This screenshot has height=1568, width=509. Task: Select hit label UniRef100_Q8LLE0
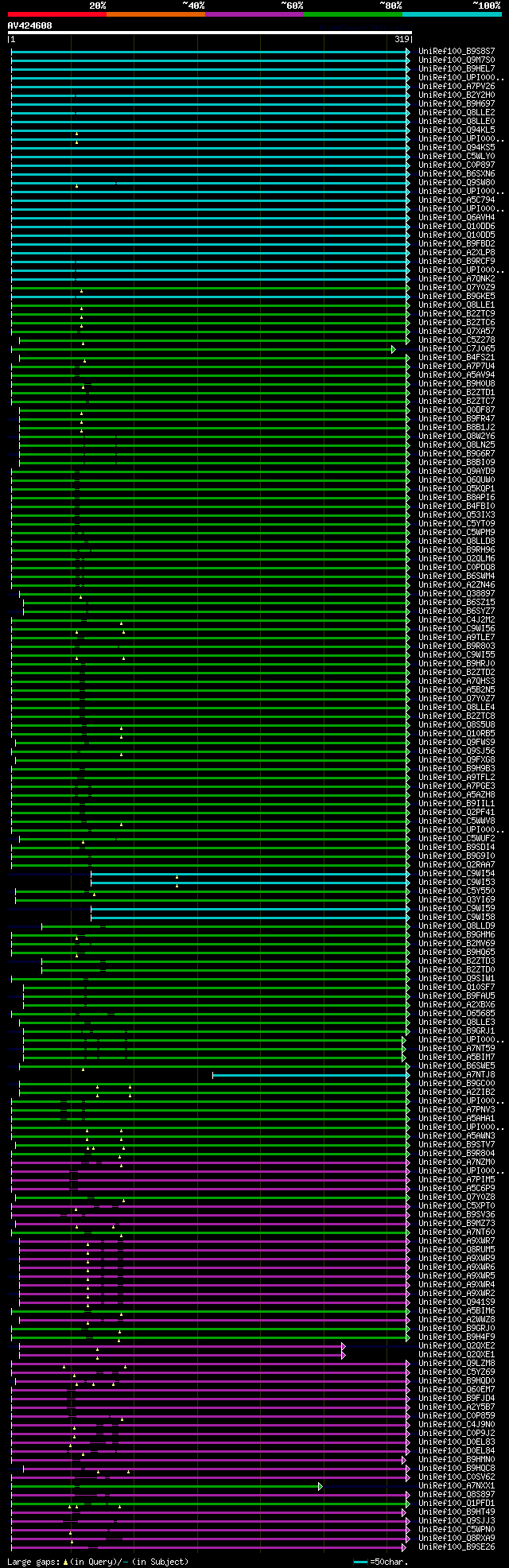tap(457, 121)
